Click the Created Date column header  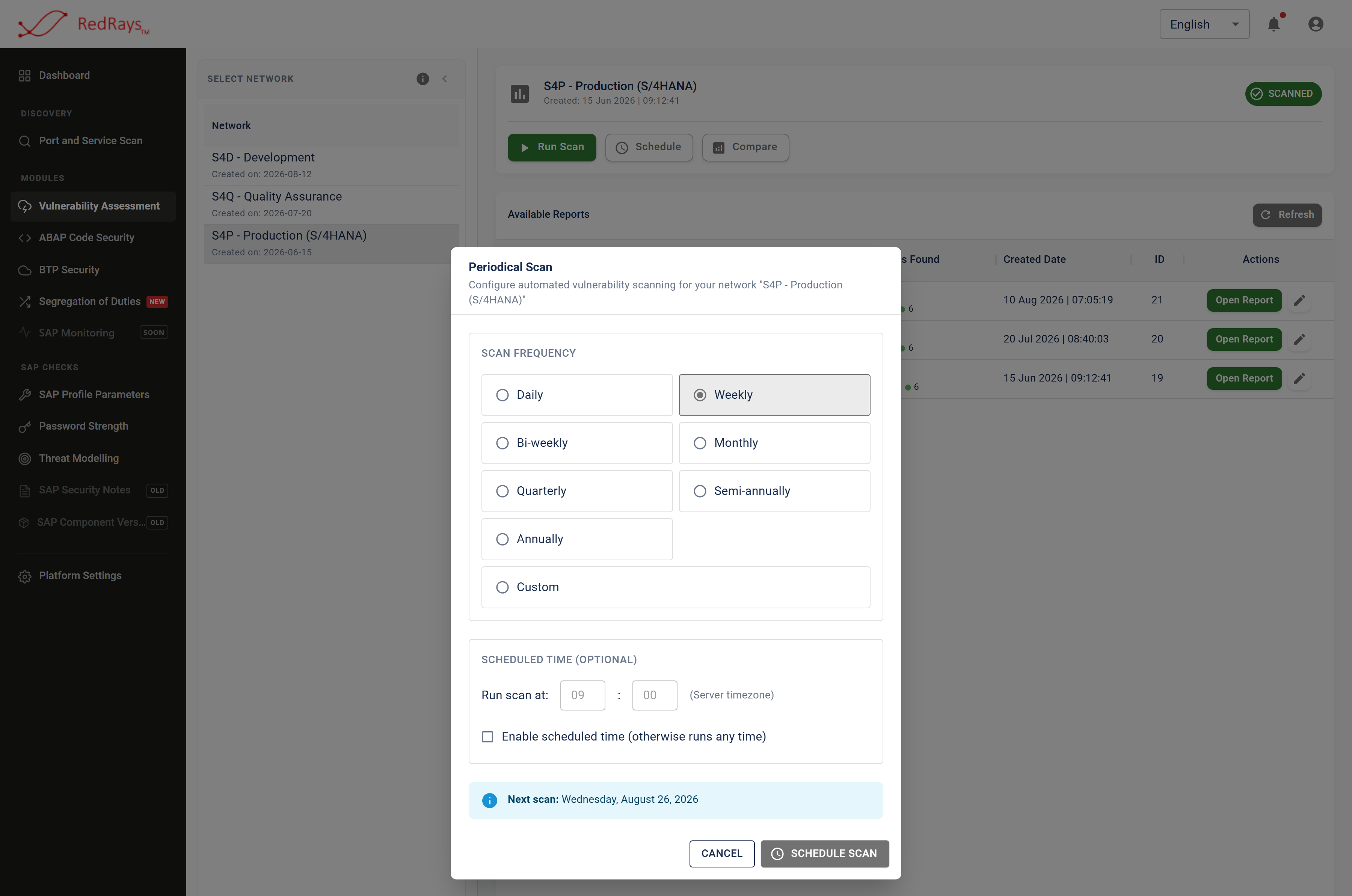pyautogui.click(x=1034, y=259)
